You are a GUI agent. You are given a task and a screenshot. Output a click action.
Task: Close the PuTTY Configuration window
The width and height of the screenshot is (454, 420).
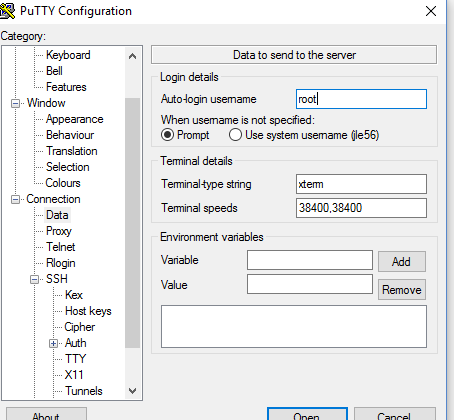coord(431,11)
